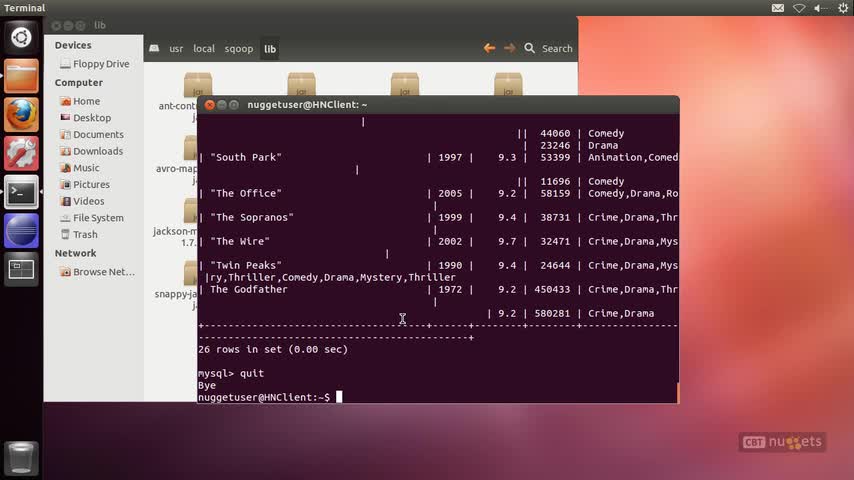Click "The Wire" row in the terminal
This screenshot has height=480, width=854.
[x=438, y=241]
